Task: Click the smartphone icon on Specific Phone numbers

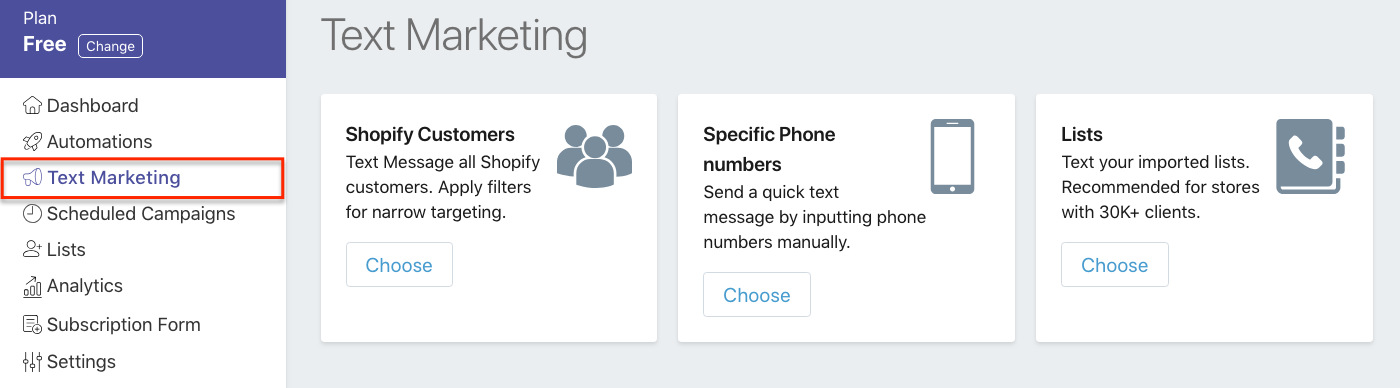Action: (952, 156)
